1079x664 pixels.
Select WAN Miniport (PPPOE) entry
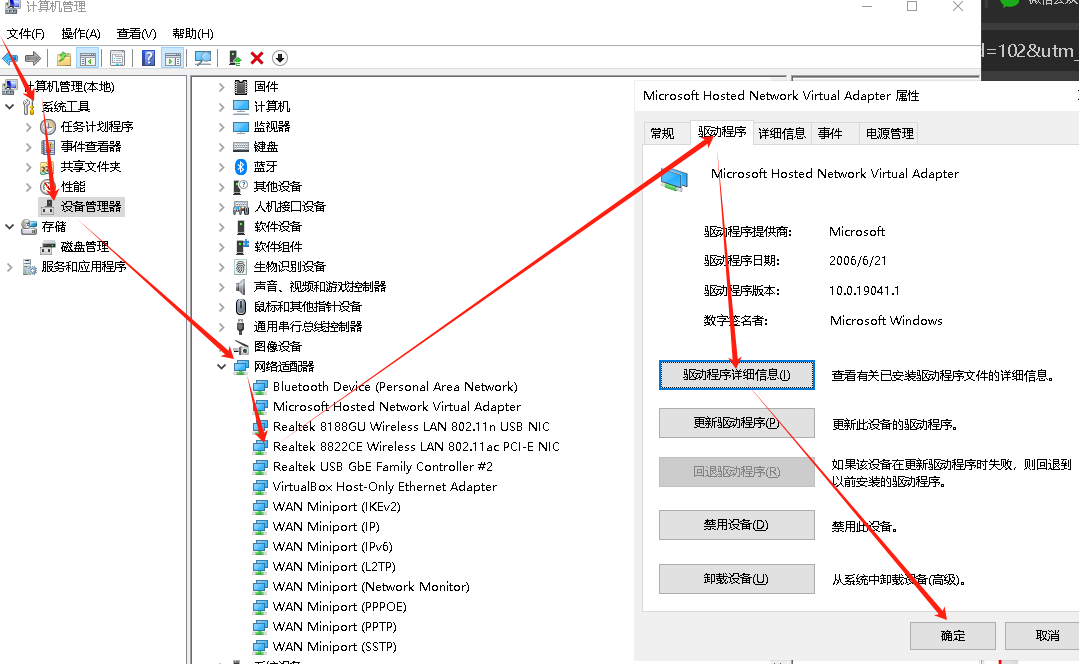339,607
